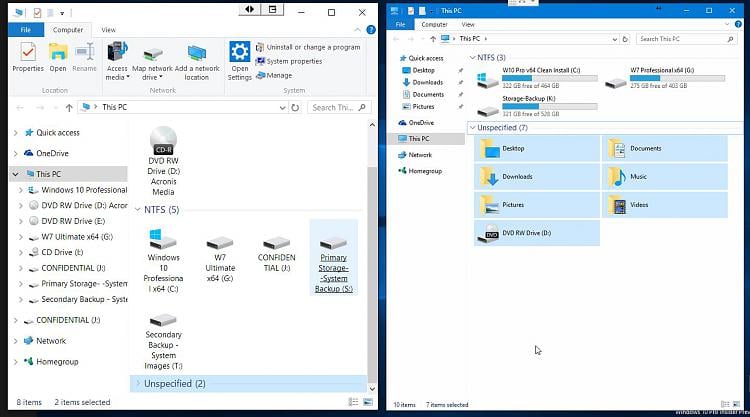
Task: Switch to Computer tab in left window
Action: (68, 30)
